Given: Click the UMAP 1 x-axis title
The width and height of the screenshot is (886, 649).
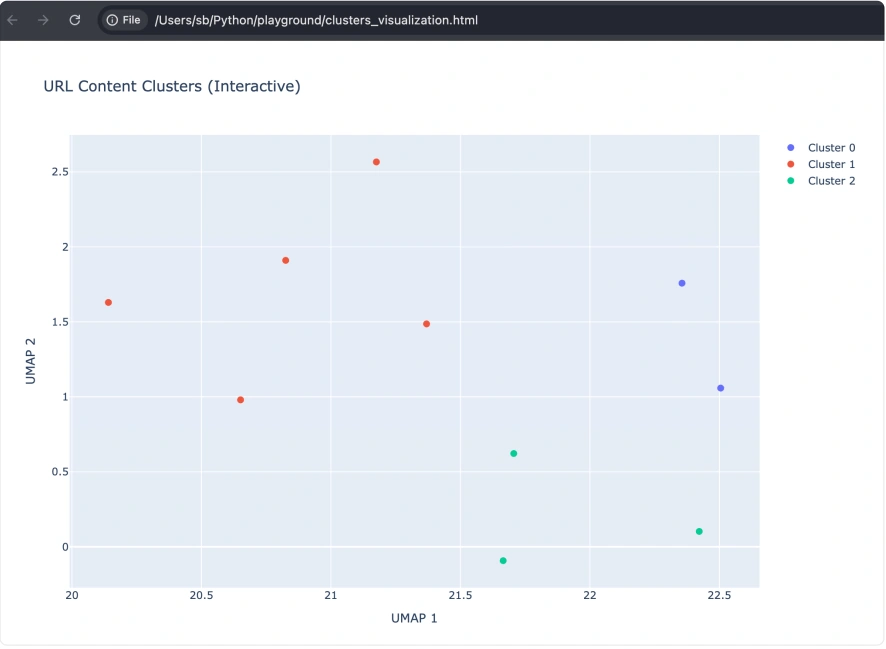Looking at the screenshot, I should (x=414, y=618).
